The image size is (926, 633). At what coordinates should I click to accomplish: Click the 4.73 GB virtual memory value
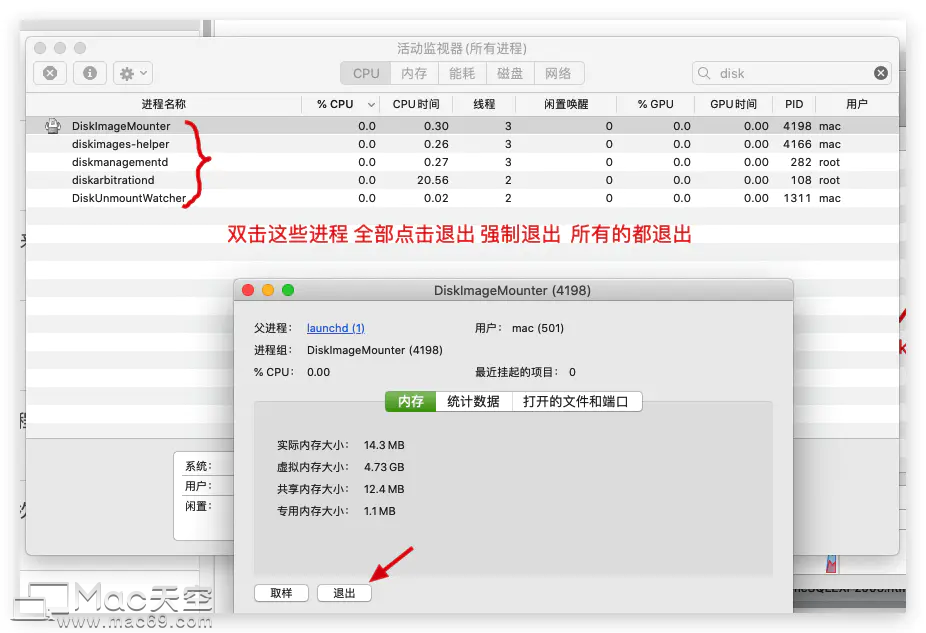(384, 467)
